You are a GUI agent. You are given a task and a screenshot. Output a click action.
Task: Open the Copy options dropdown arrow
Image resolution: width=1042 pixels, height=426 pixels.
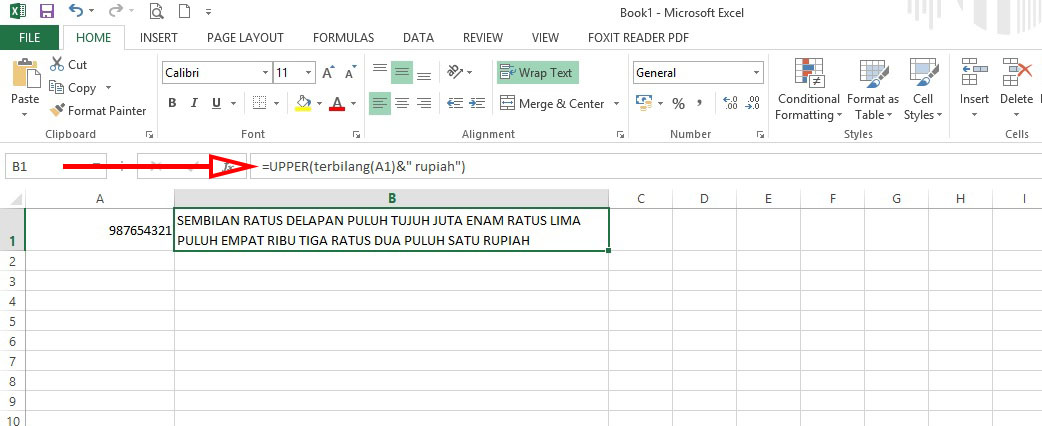(x=108, y=88)
